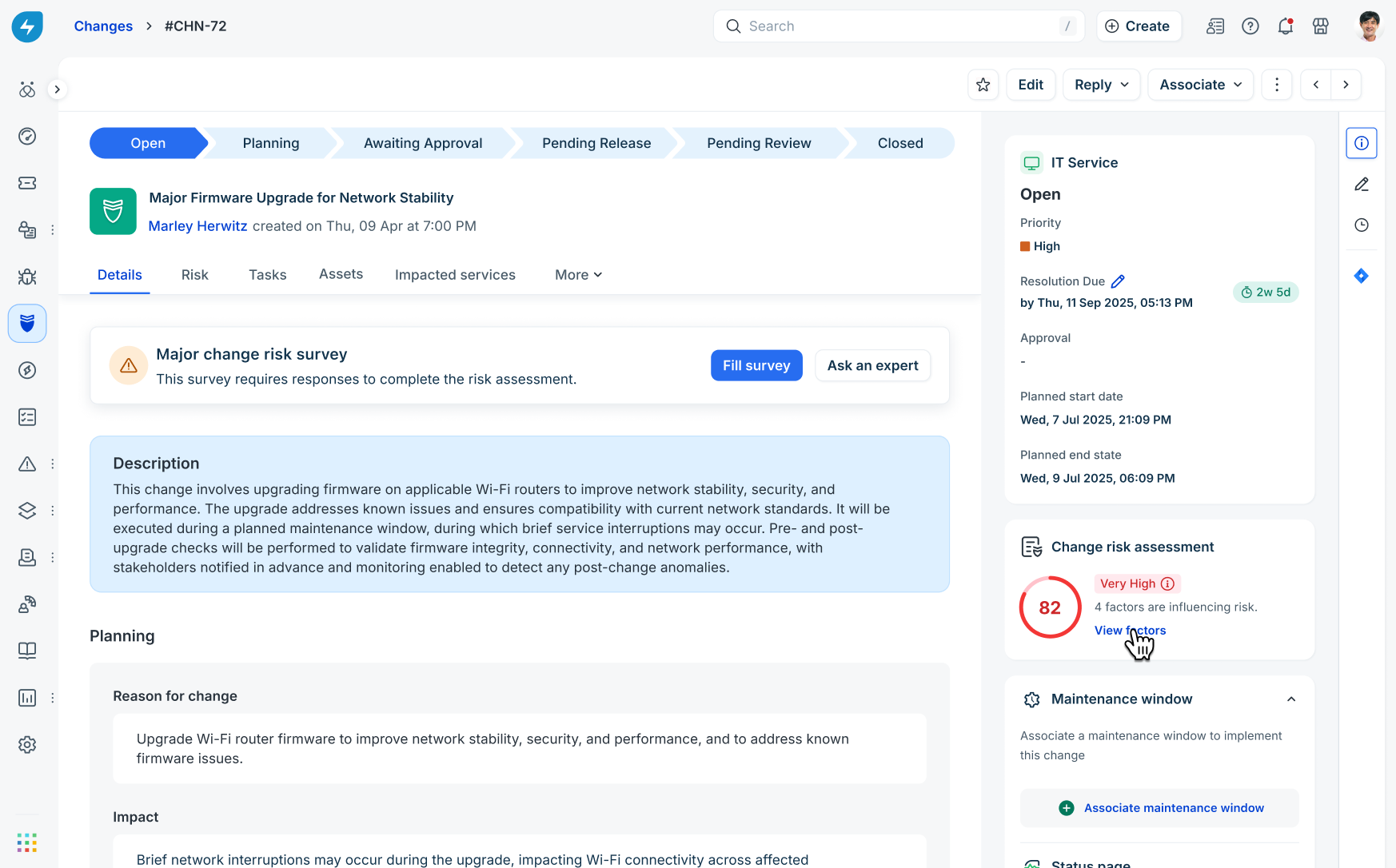Switch to the Impacted services tab
1396x868 pixels.
click(x=455, y=275)
